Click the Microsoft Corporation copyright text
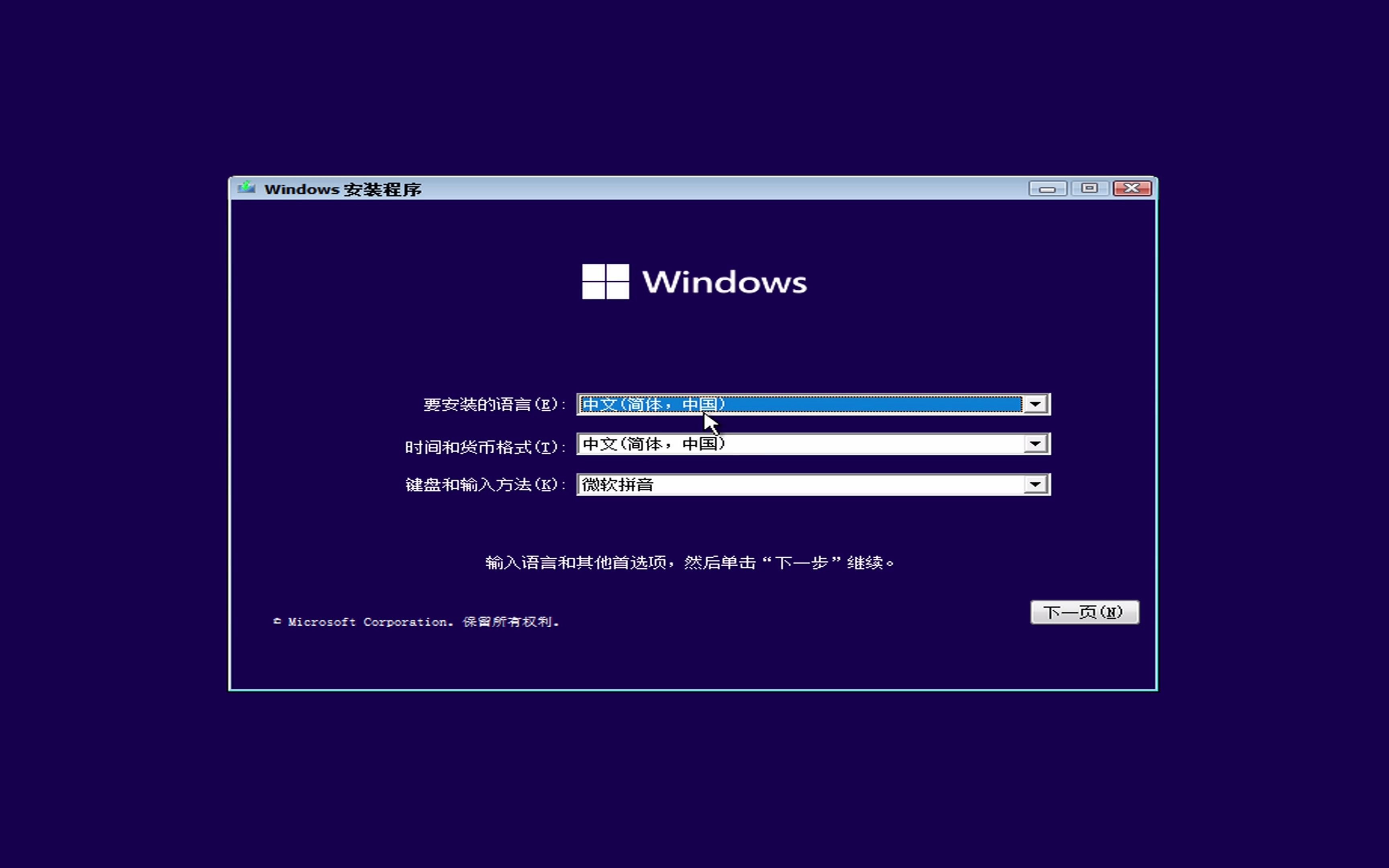This screenshot has height=868, width=1389. [x=416, y=622]
